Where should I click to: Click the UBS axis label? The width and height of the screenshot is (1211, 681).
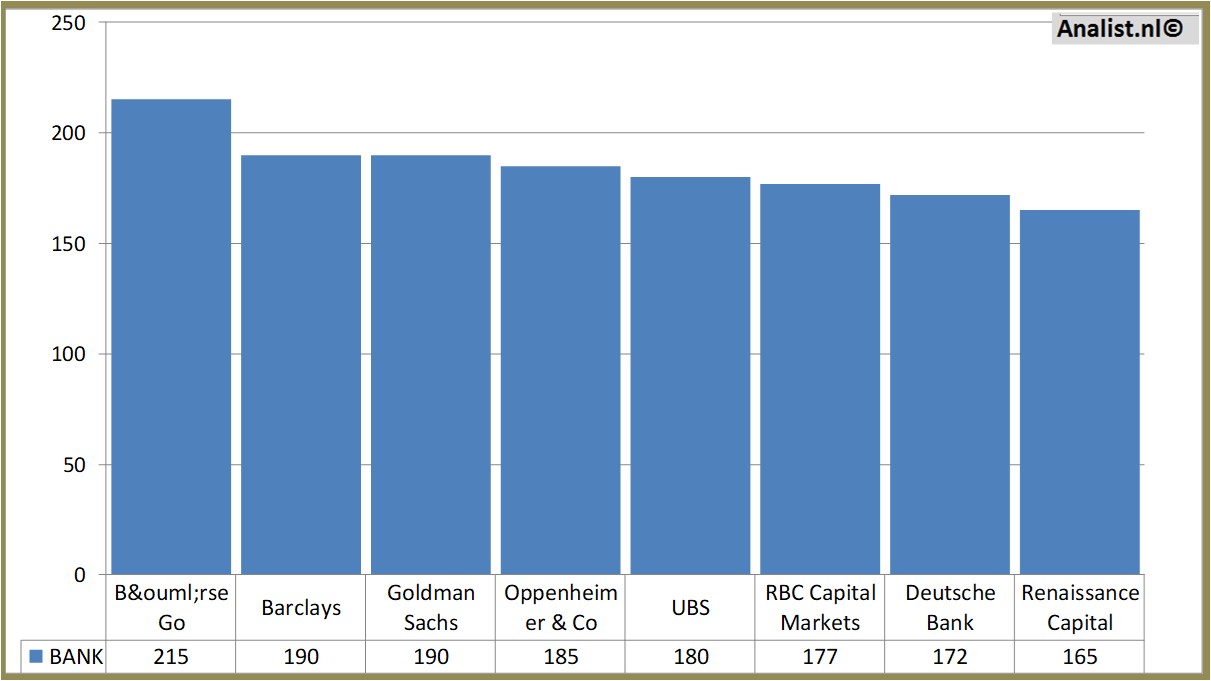[x=690, y=608]
